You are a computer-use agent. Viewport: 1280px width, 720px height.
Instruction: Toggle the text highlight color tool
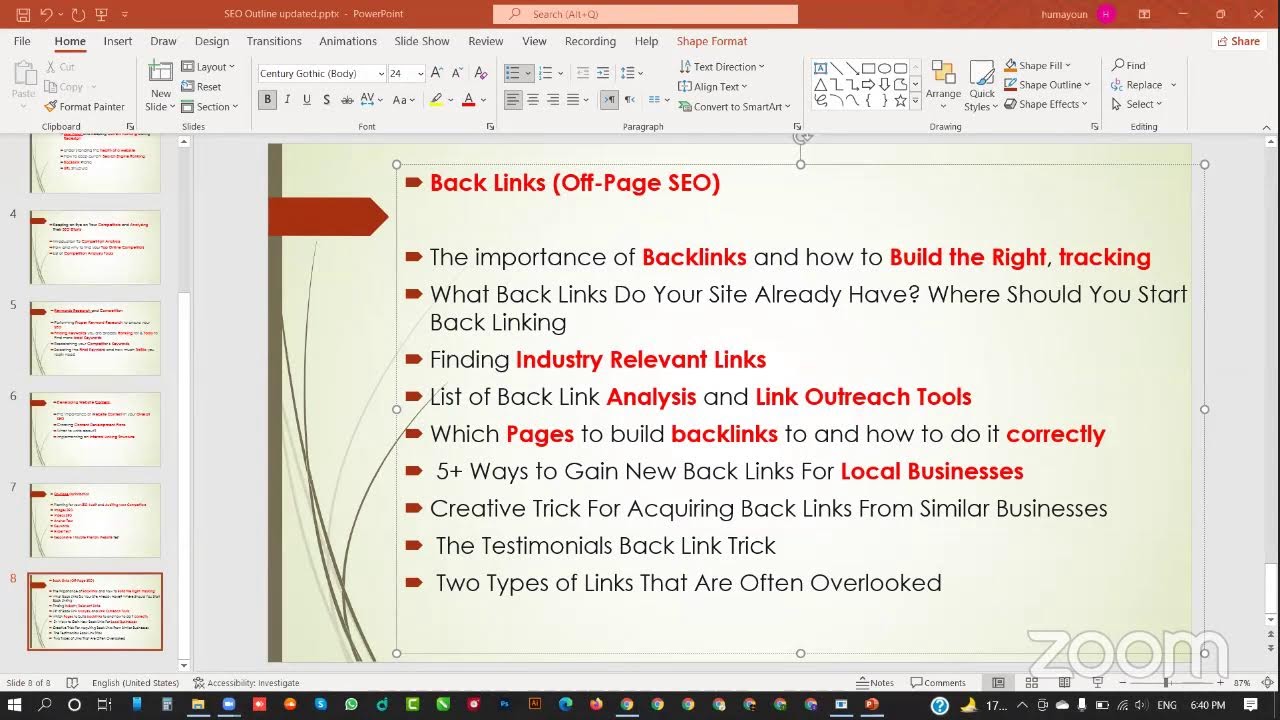[x=436, y=100]
